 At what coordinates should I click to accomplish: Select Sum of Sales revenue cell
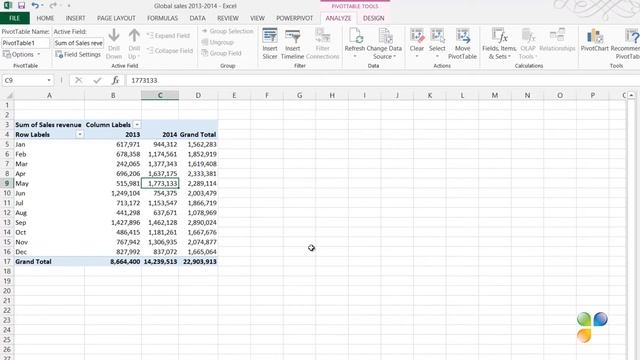click(49, 124)
